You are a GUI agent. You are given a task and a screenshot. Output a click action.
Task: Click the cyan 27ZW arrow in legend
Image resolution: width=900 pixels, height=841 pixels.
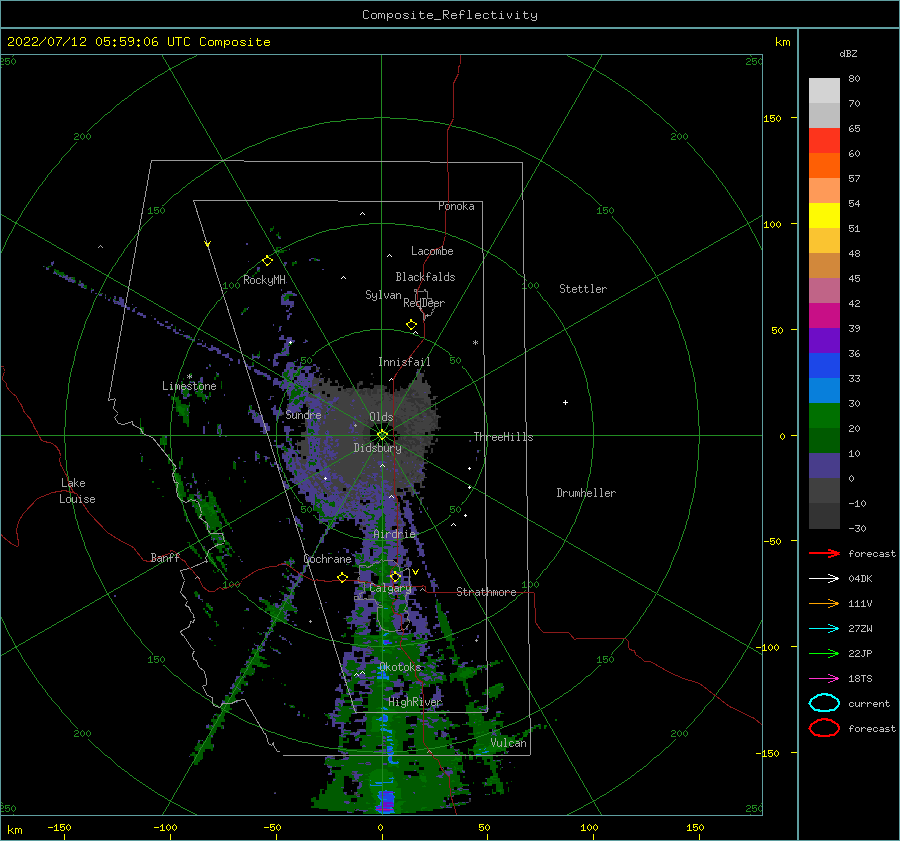pyautogui.click(x=824, y=629)
